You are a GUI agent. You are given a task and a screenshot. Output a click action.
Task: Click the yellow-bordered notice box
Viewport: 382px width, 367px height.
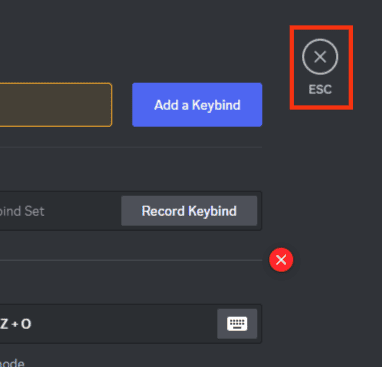pyautogui.click(x=56, y=105)
